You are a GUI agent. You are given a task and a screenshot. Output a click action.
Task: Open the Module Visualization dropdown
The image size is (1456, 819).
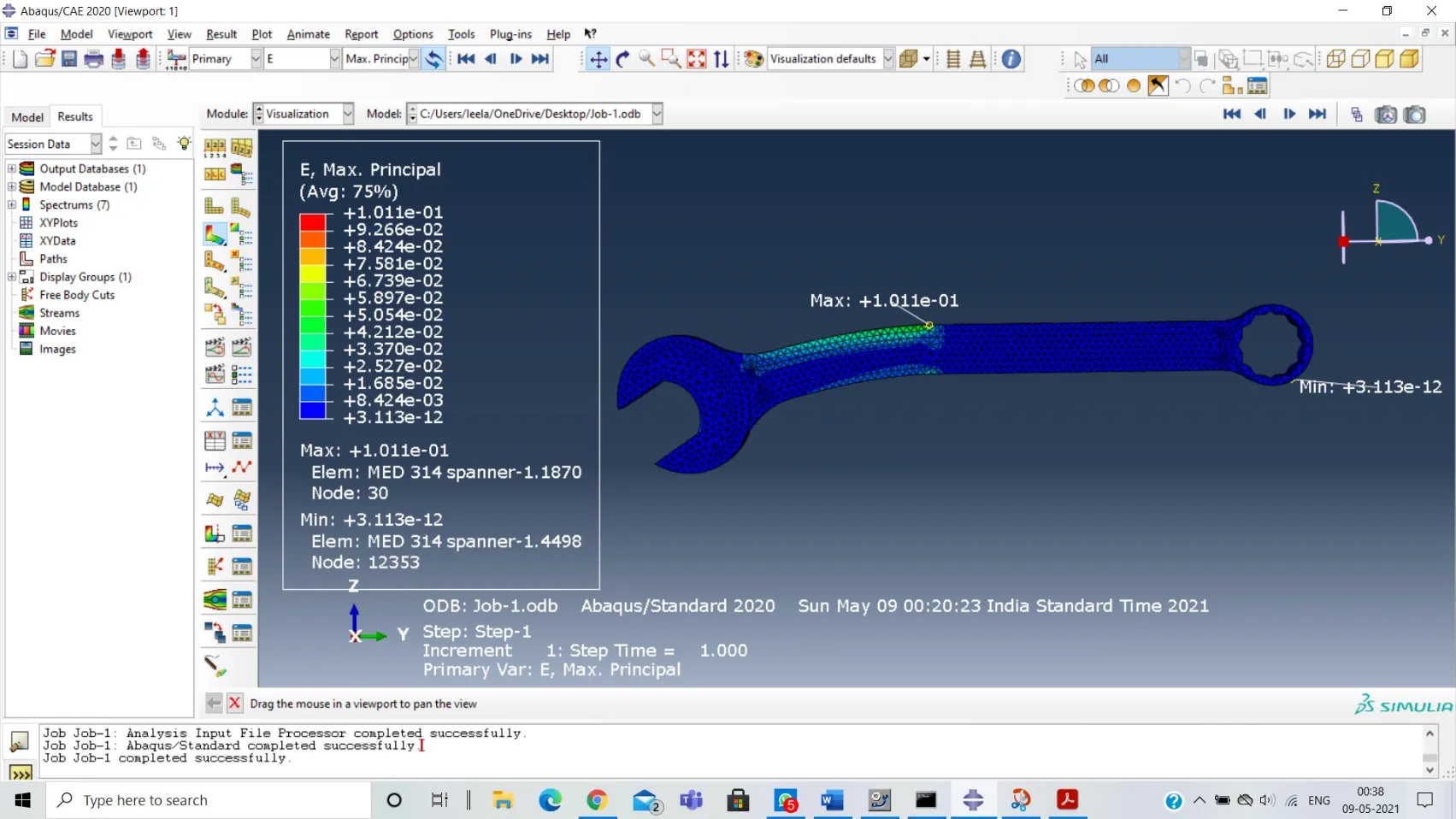click(x=347, y=114)
